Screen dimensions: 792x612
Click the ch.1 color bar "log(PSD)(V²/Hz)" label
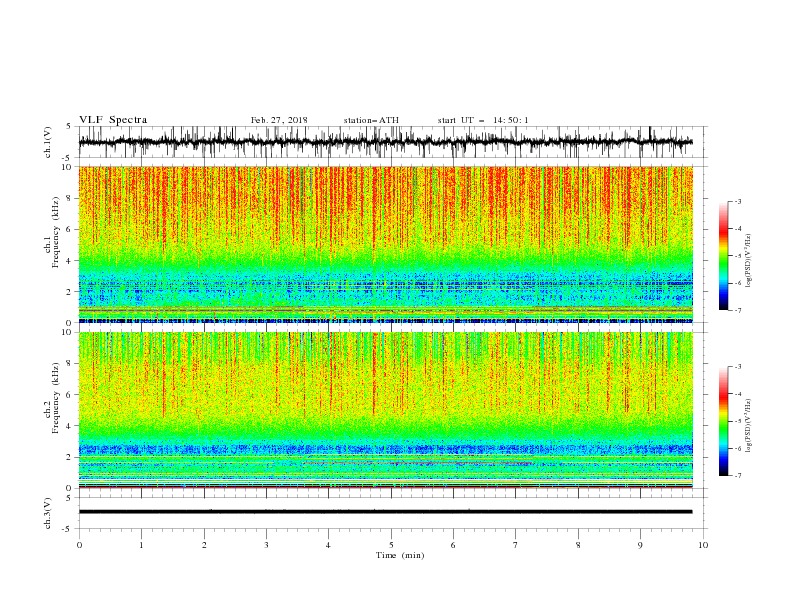pos(748,261)
